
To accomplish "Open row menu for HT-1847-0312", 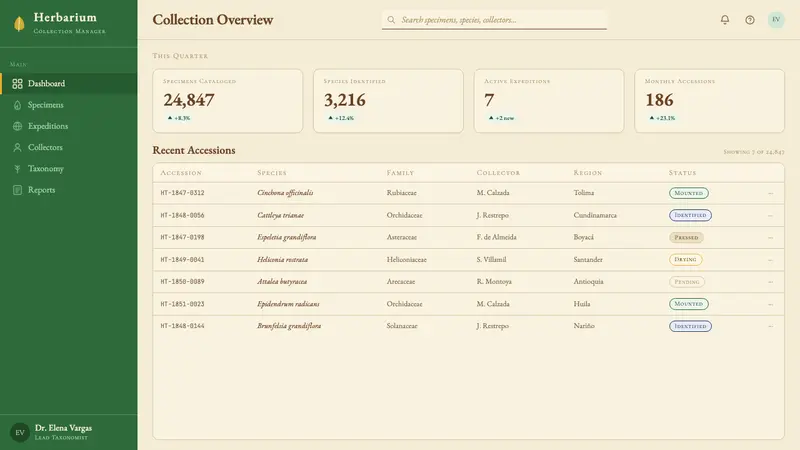I will [x=770, y=193].
